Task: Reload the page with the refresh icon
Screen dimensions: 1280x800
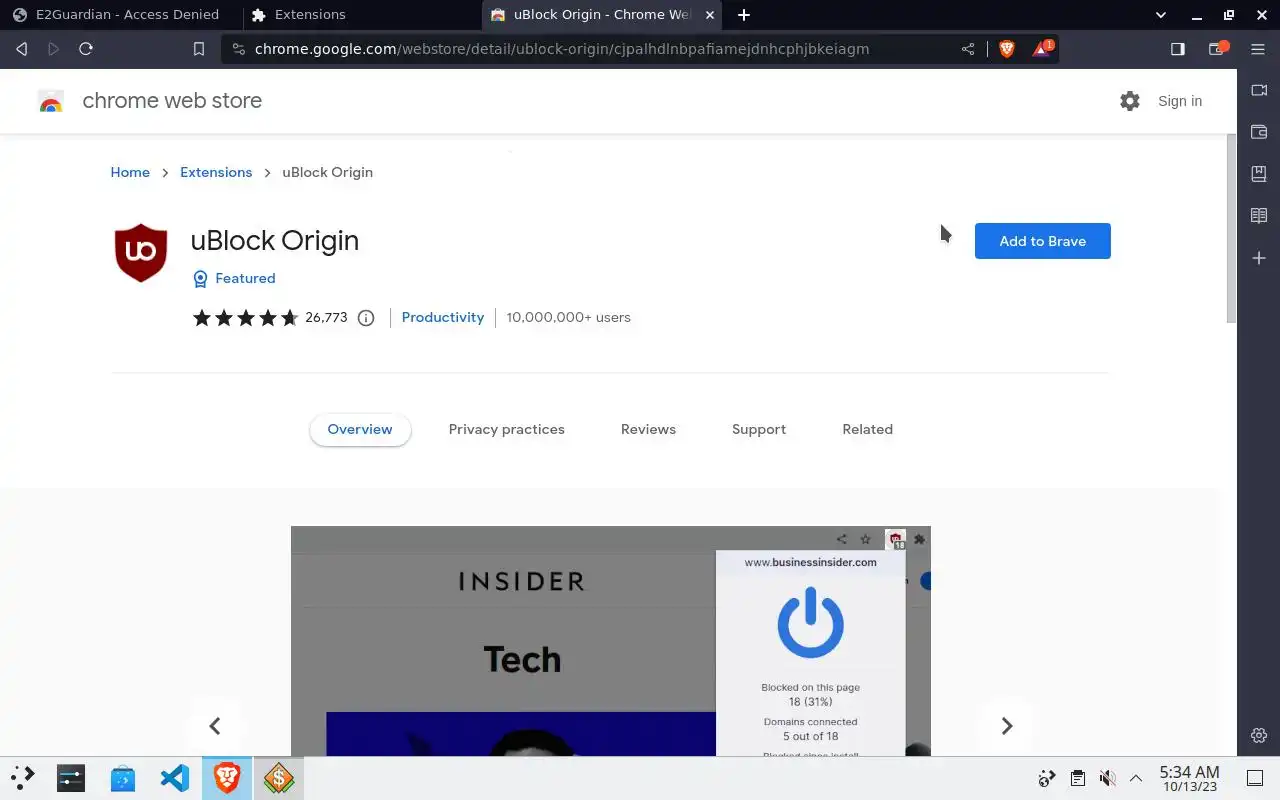Action: [86, 49]
